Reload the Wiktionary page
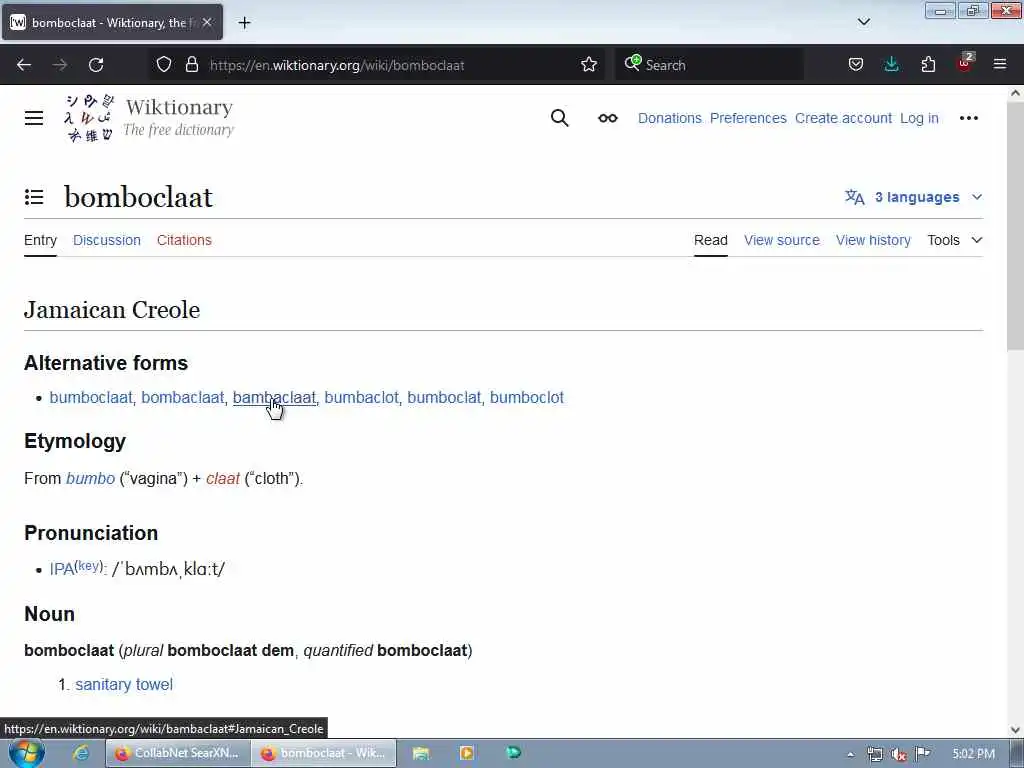This screenshot has width=1024, height=768. pos(96,65)
